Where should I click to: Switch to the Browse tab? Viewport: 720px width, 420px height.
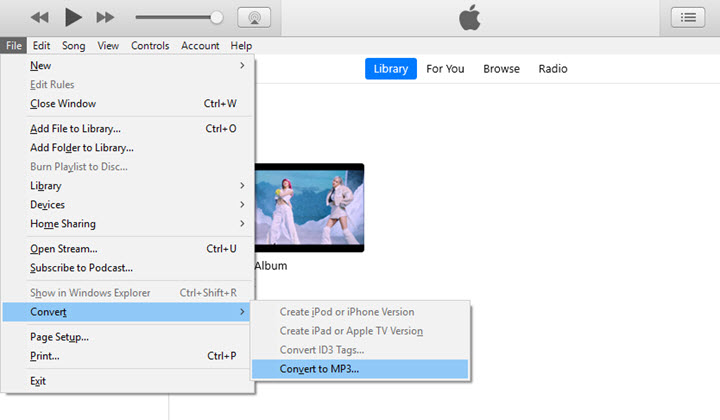(501, 69)
